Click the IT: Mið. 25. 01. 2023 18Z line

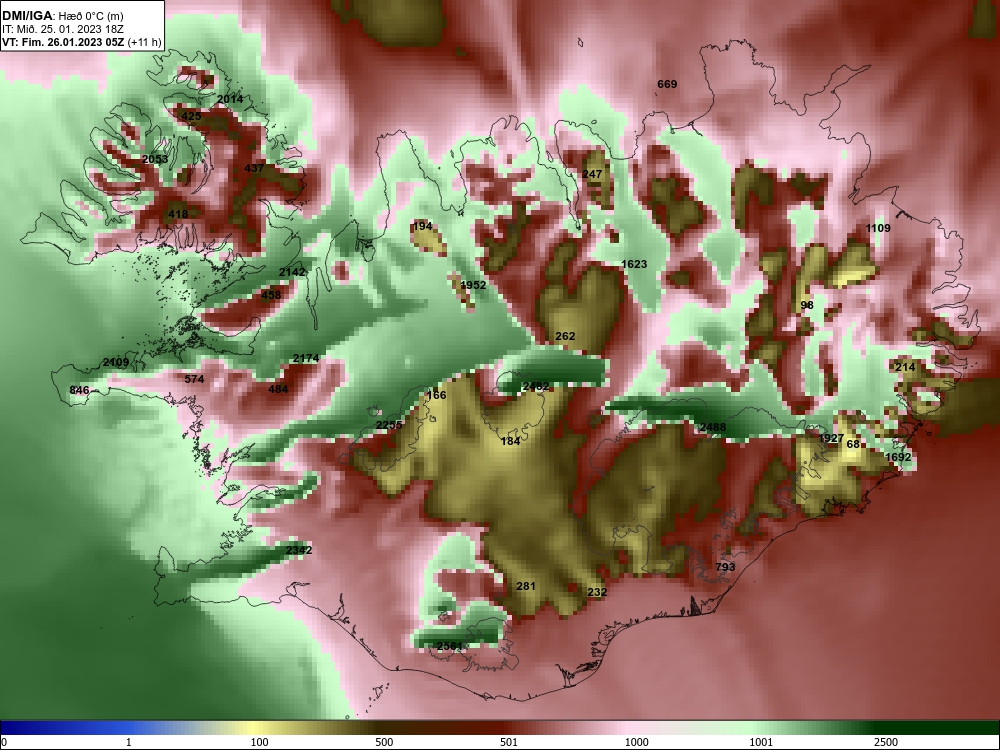tap(62, 29)
